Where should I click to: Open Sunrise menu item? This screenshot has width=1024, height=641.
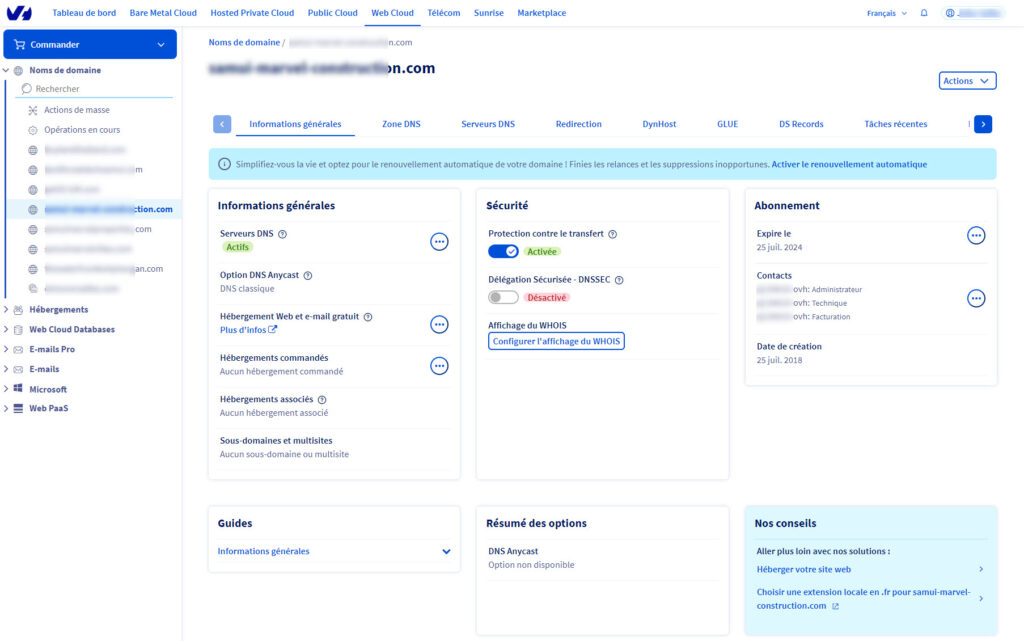(488, 13)
